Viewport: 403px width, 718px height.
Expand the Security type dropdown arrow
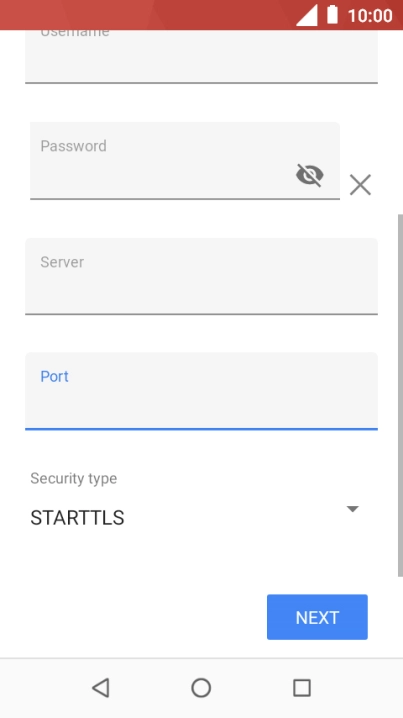[x=353, y=509]
